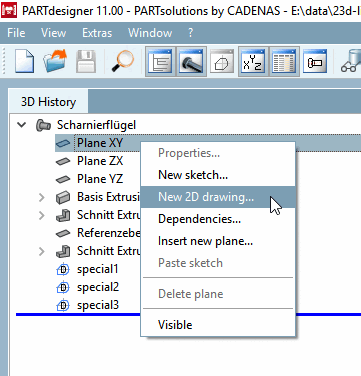Click the Scharnierflügel root label
Image resolution: width=361 pixels, height=376 pixels.
click(x=96, y=125)
